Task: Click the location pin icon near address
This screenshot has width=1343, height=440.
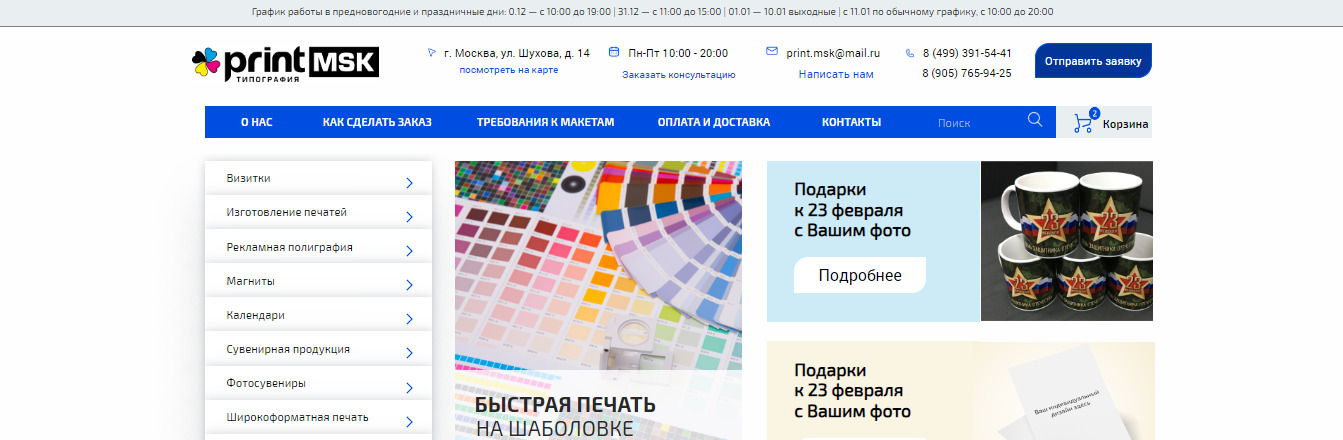Action: pyautogui.click(x=432, y=52)
